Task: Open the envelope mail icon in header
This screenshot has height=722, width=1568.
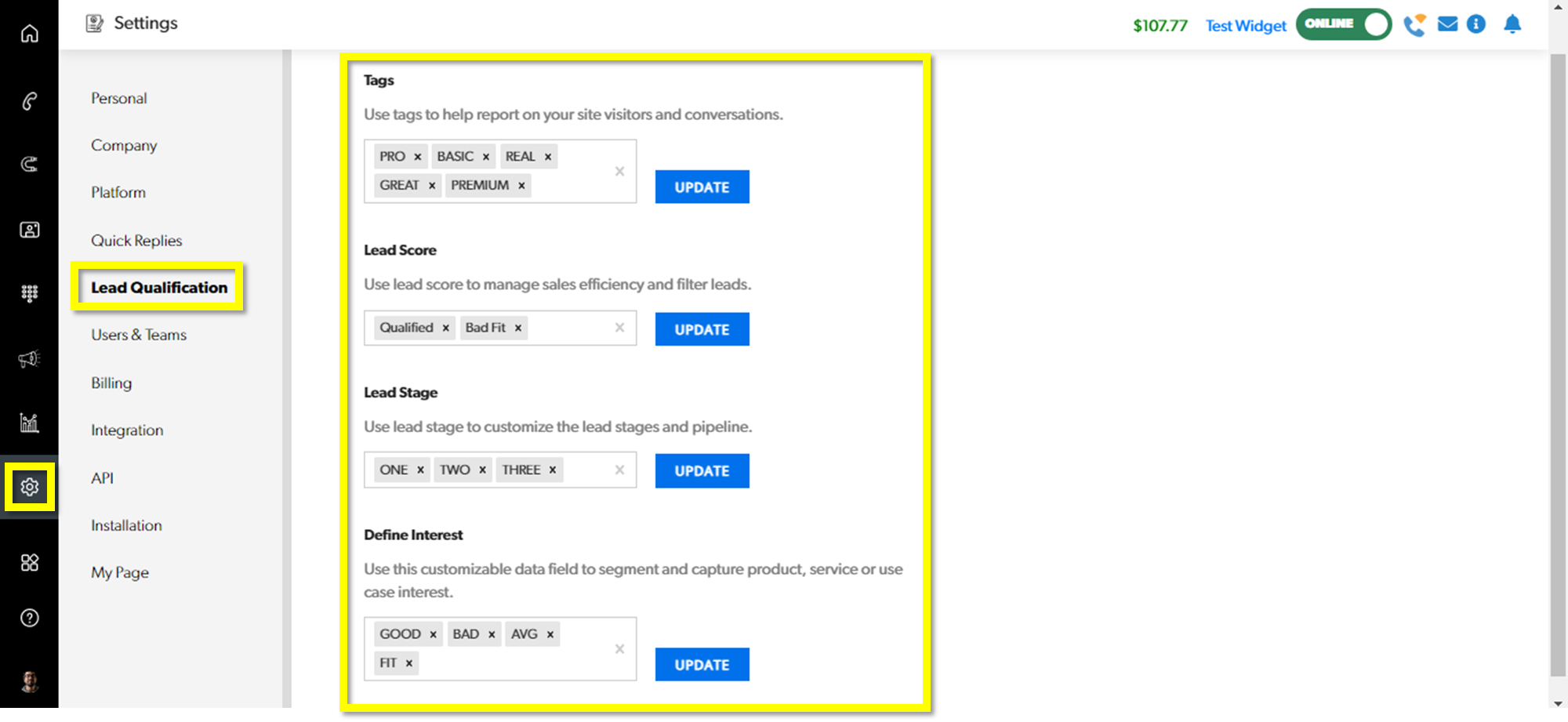Action: 1447,24
